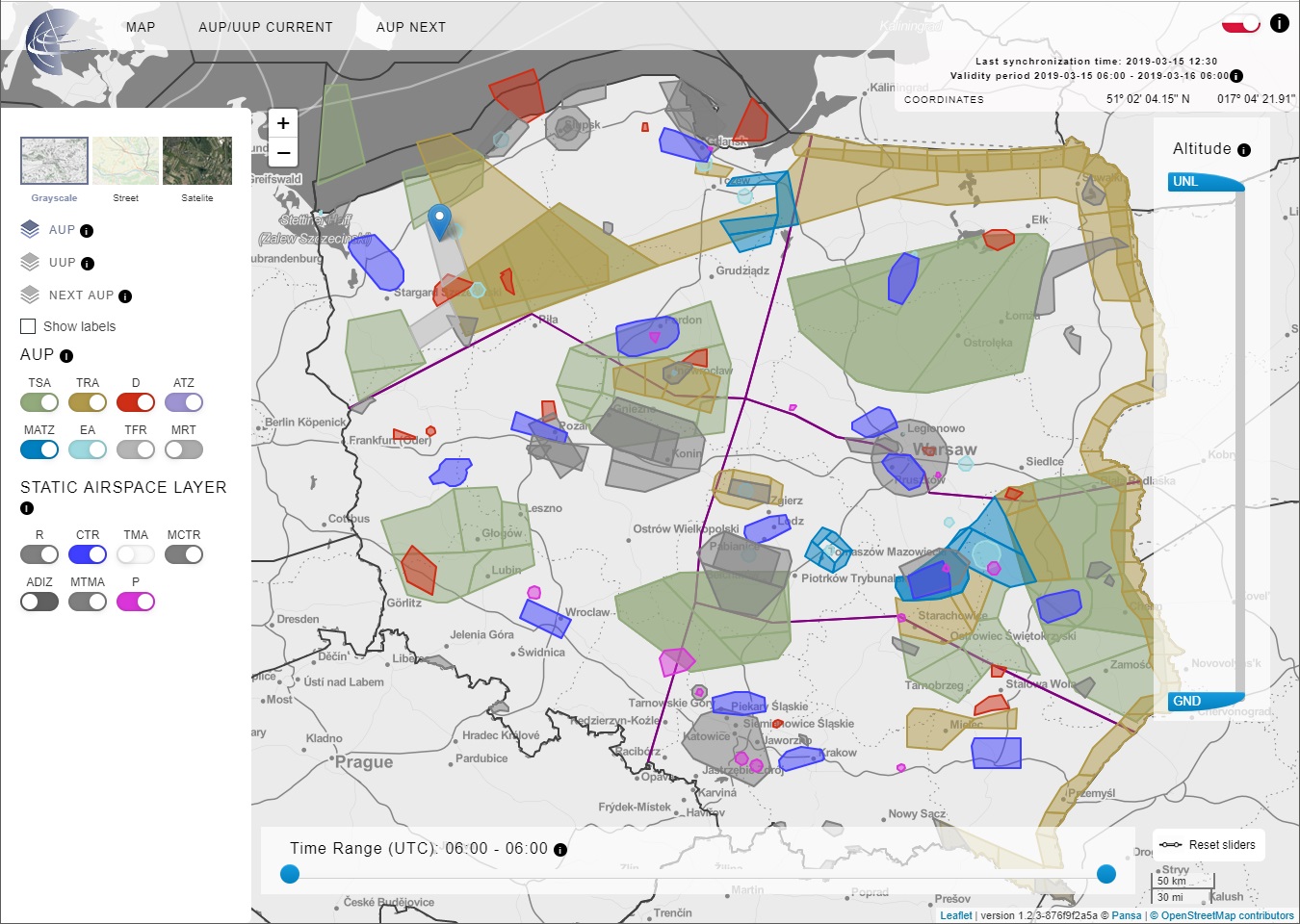Image resolution: width=1300 pixels, height=924 pixels.
Task: Open the AUP NEXT tab
Action: click(411, 27)
